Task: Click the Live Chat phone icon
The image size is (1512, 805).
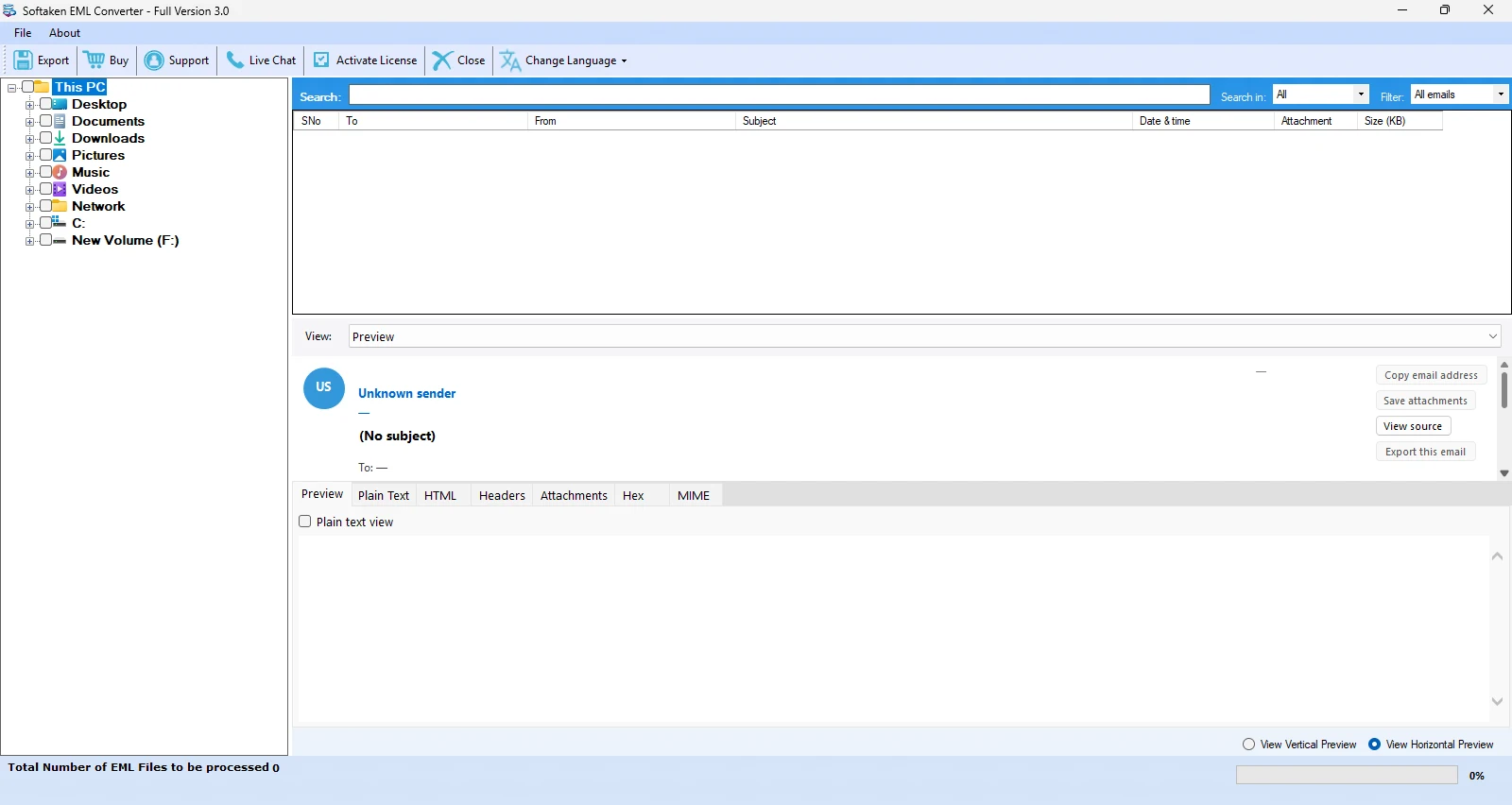Action: point(235,60)
